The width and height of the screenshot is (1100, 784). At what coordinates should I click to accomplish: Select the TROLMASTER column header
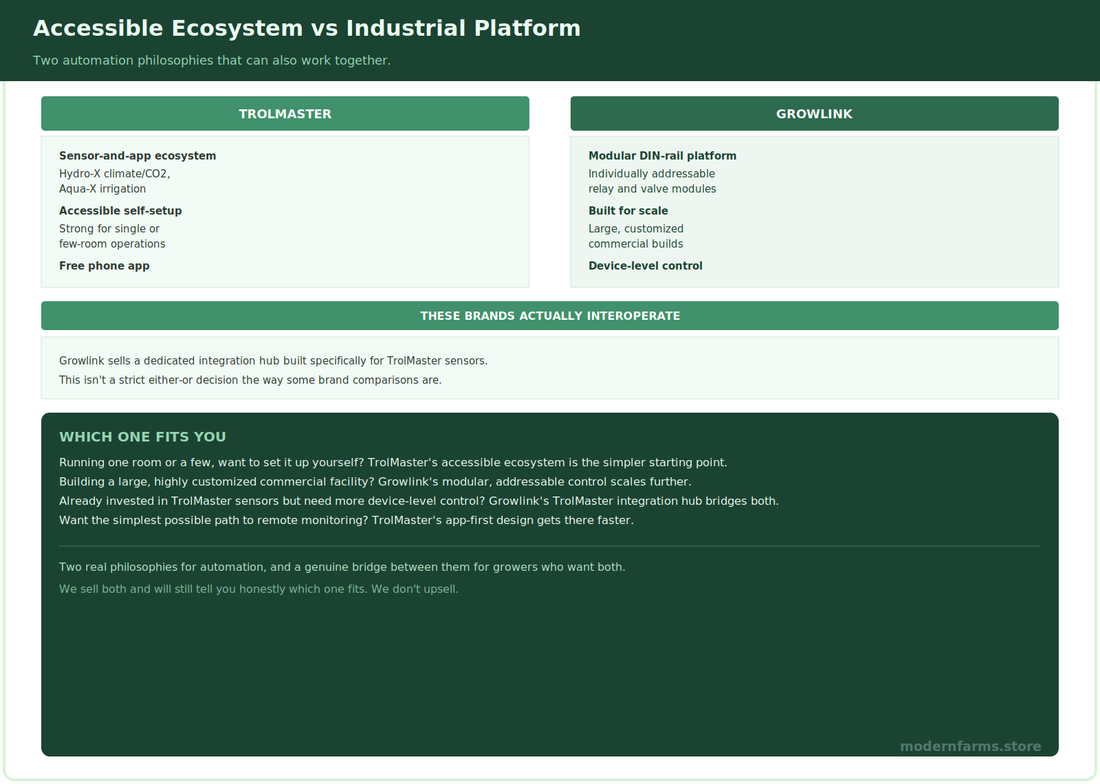tap(285, 114)
